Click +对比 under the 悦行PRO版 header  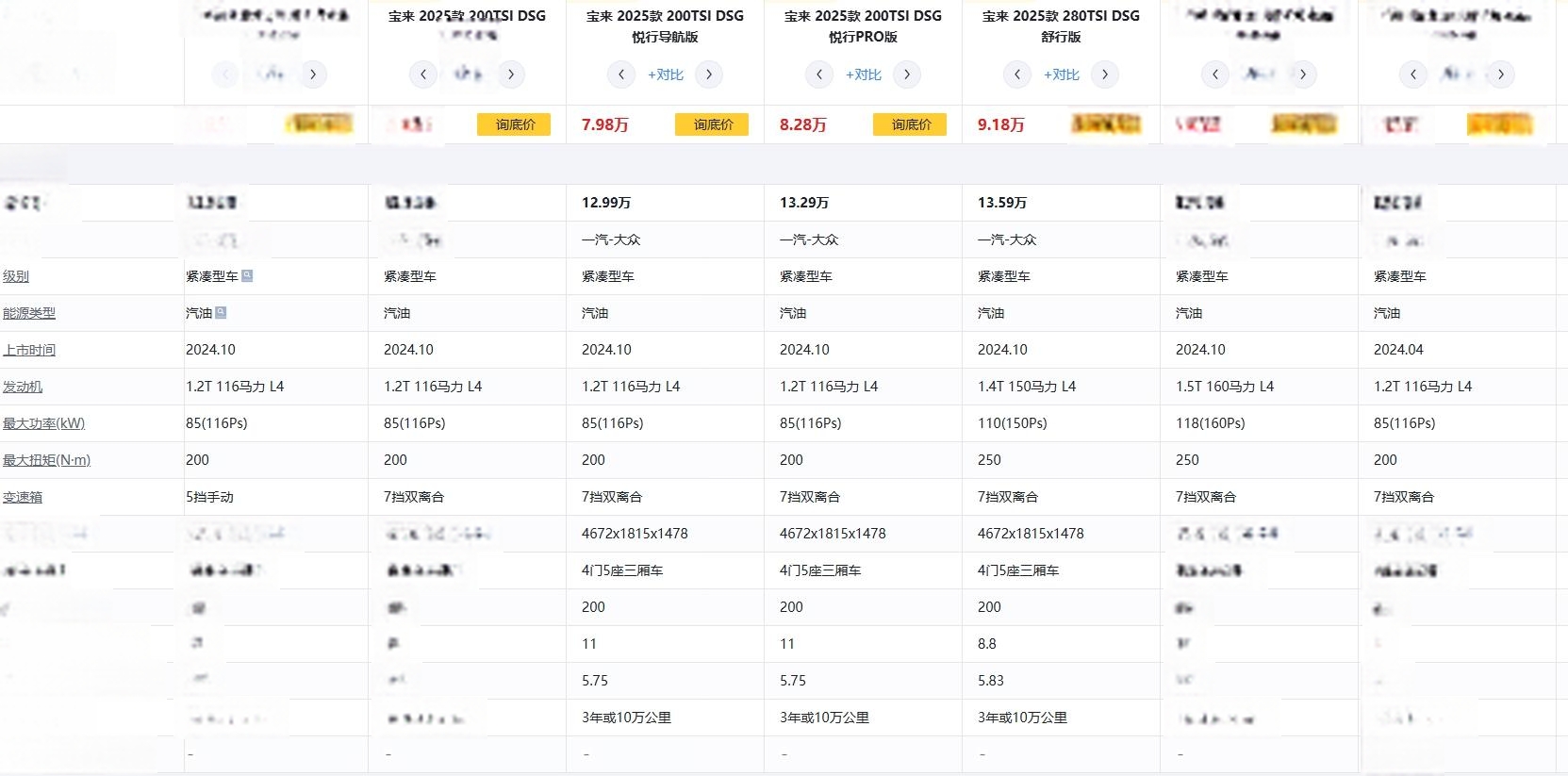[864, 75]
